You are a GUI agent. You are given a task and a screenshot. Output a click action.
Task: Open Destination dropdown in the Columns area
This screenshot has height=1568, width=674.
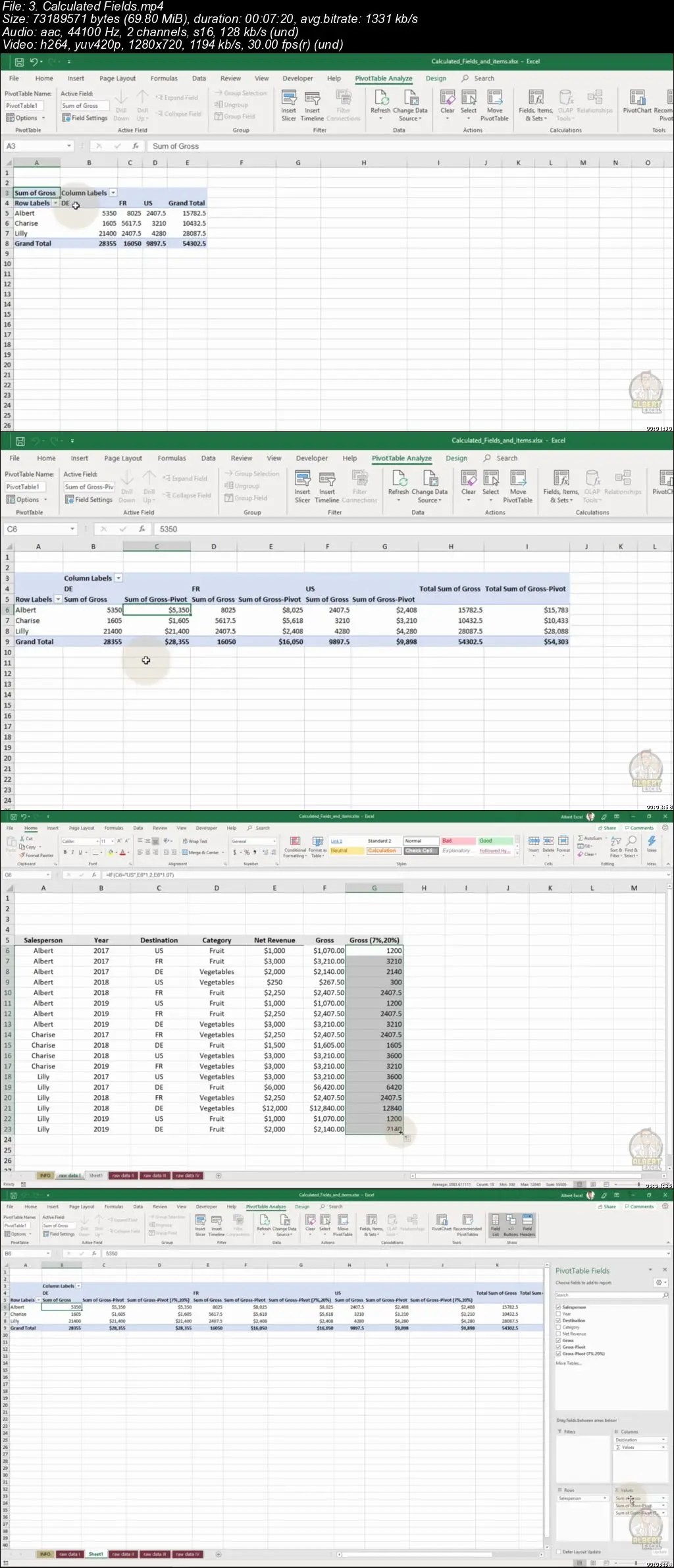(663, 1440)
